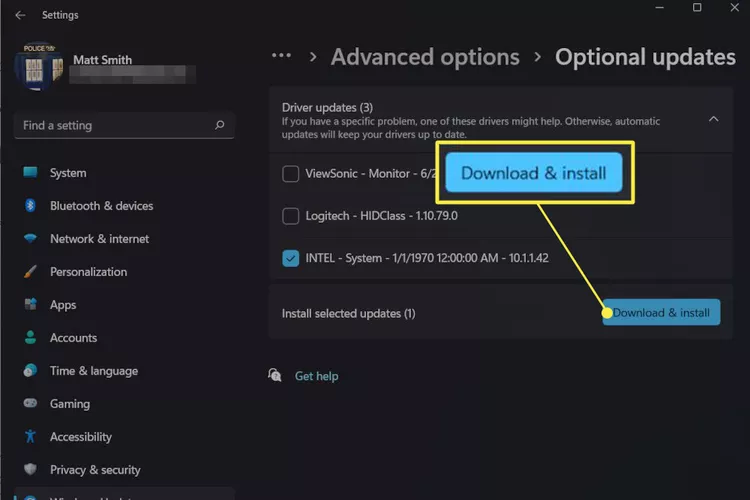Screen dimensions: 750x500
Task: Collapse the Driver updates section chevron
Action: tap(713, 119)
